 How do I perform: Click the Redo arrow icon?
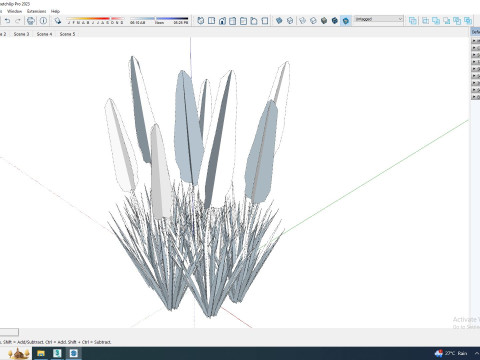pos(18,21)
